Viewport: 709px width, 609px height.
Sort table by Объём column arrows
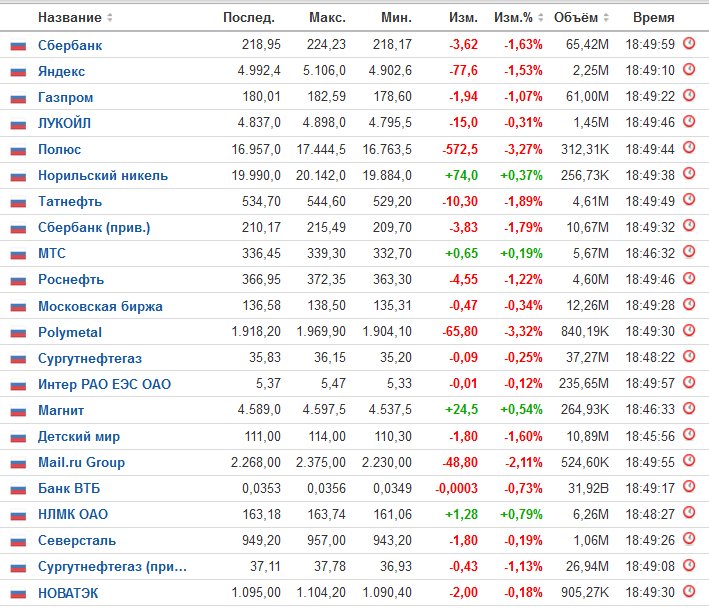[x=606, y=18]
